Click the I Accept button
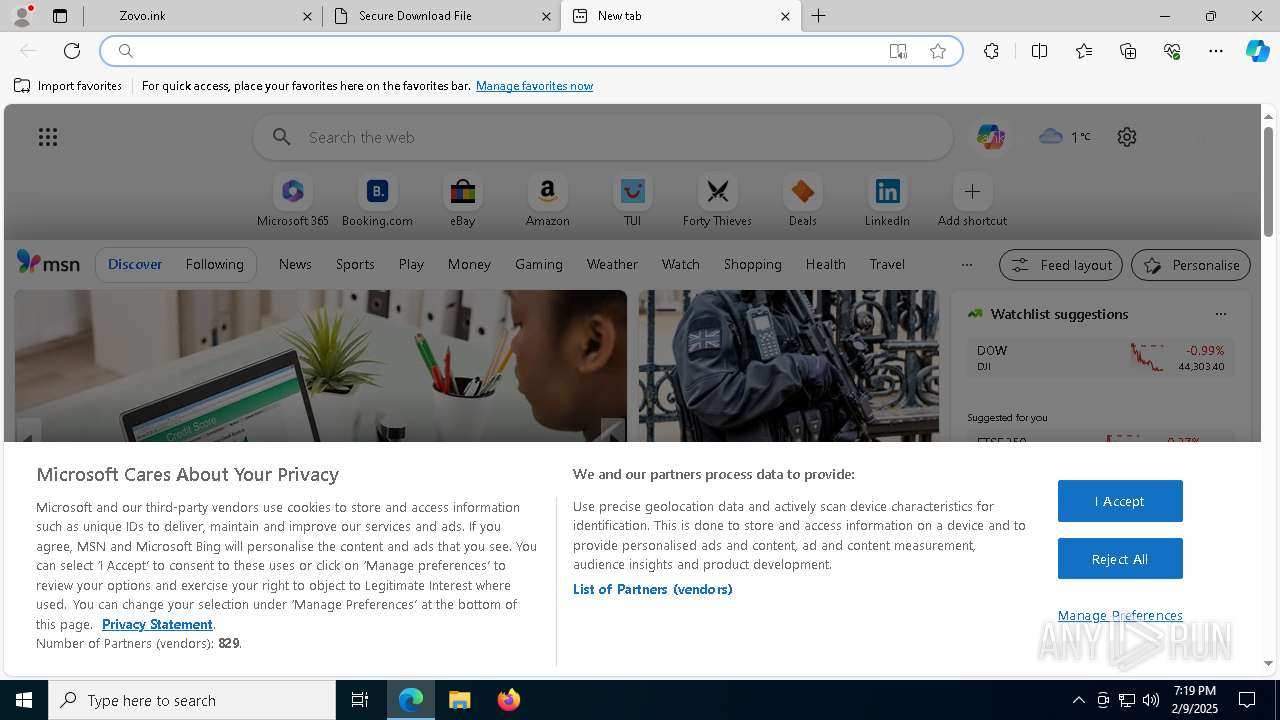The width and height of the screenshot is (1280, 720). [x=1120, y=501]
